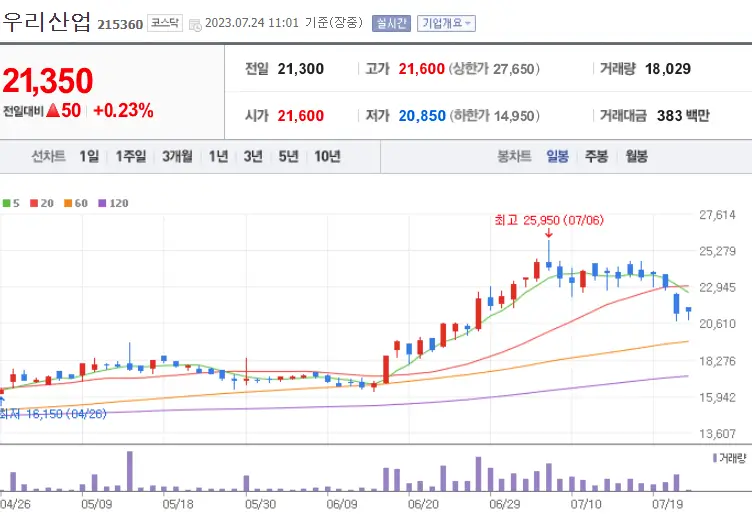Open the 기업개요 dropdown

(446, 23)
